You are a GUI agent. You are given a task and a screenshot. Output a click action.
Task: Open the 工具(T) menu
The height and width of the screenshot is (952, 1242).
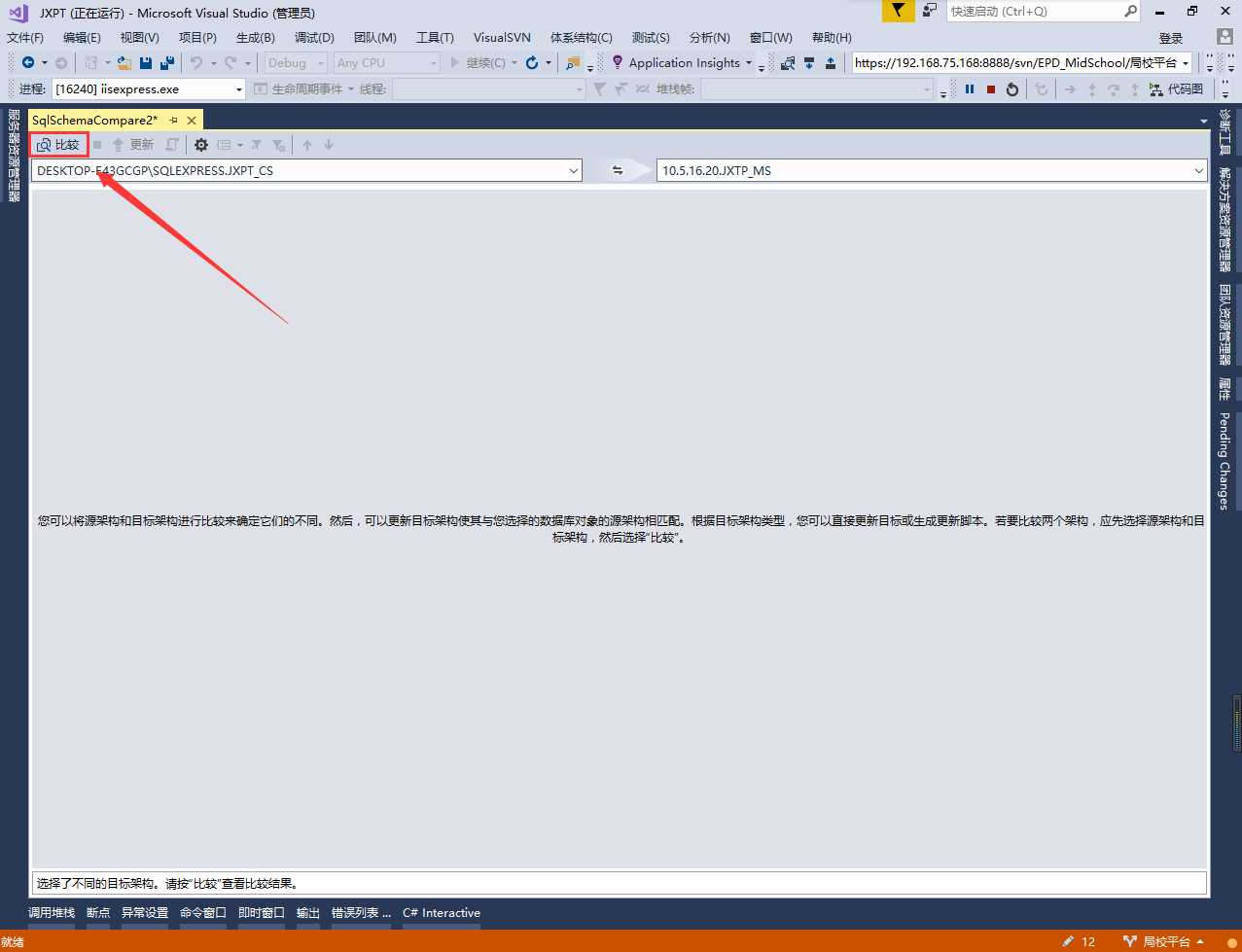tap(435, 37)
